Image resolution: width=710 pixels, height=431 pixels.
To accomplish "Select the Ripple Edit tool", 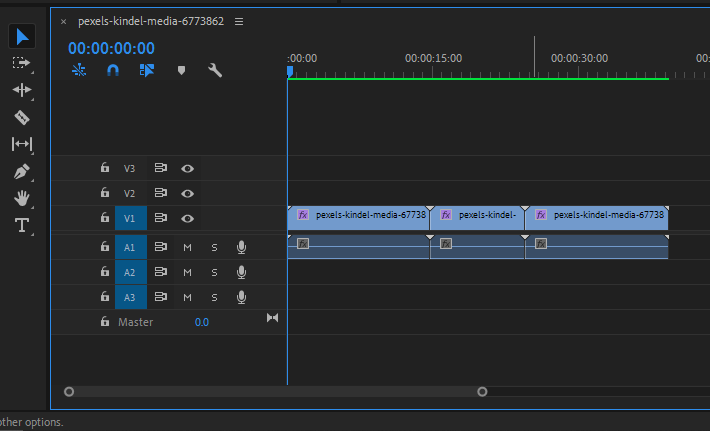I will click(x=21, y=90).
